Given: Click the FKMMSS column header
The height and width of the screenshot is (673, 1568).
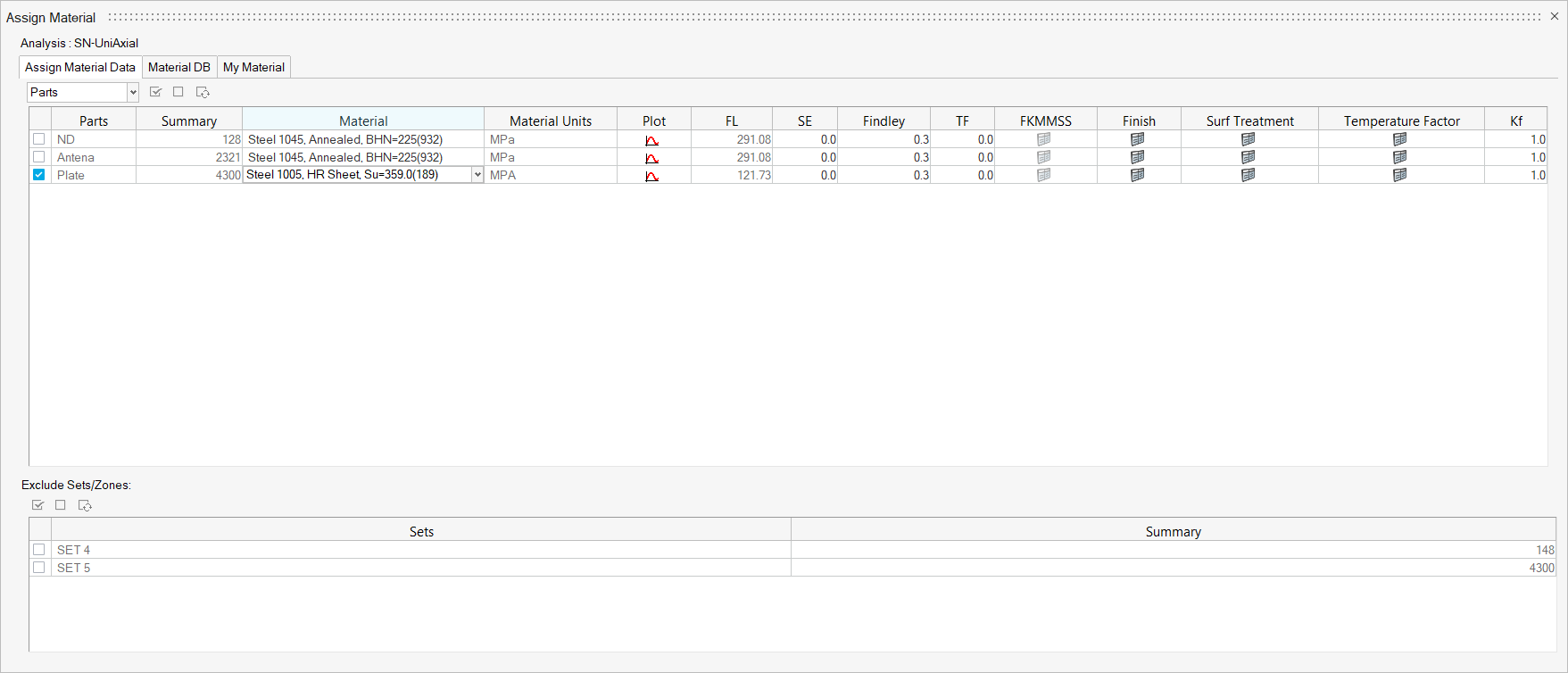Looking at the screenshot, I should 1046,120.
